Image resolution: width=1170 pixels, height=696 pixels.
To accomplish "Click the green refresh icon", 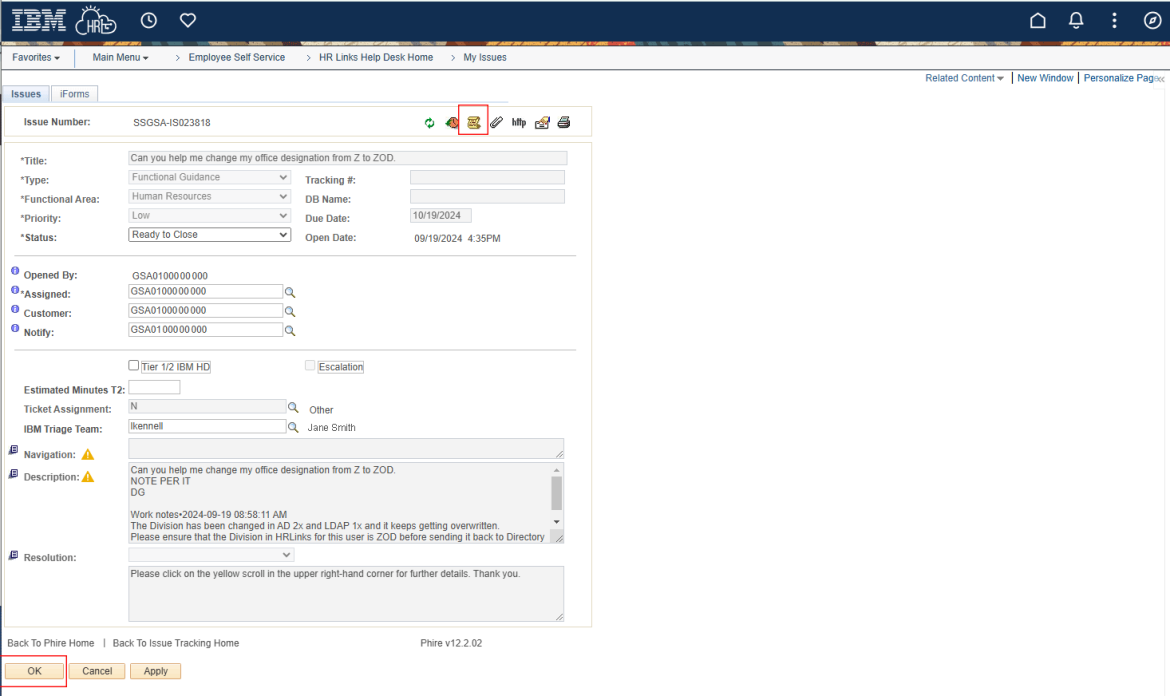I will click(430, 123).
